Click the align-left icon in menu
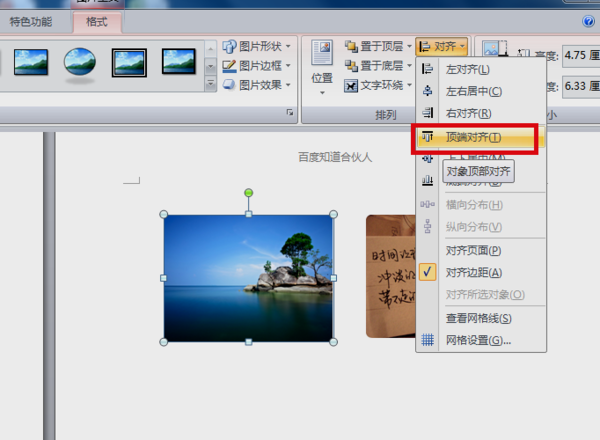Screen dimensions: 600x440 point(427,69)
